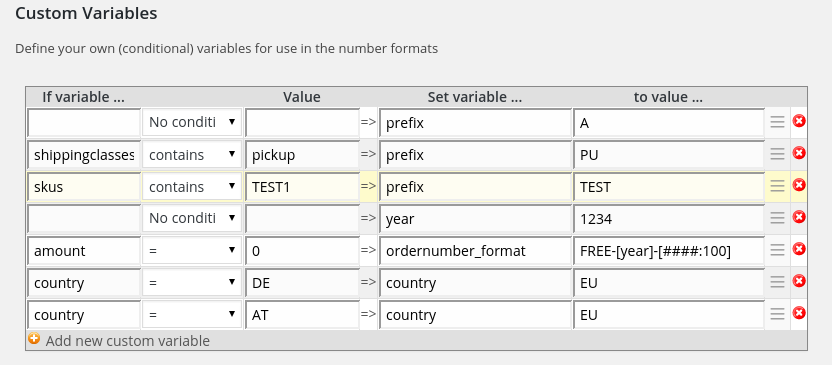Edit the FREE-[year]-[####:100] format field
Viewport: 832px width, 365px height.
pyautogui.click(x=669, y=250)
